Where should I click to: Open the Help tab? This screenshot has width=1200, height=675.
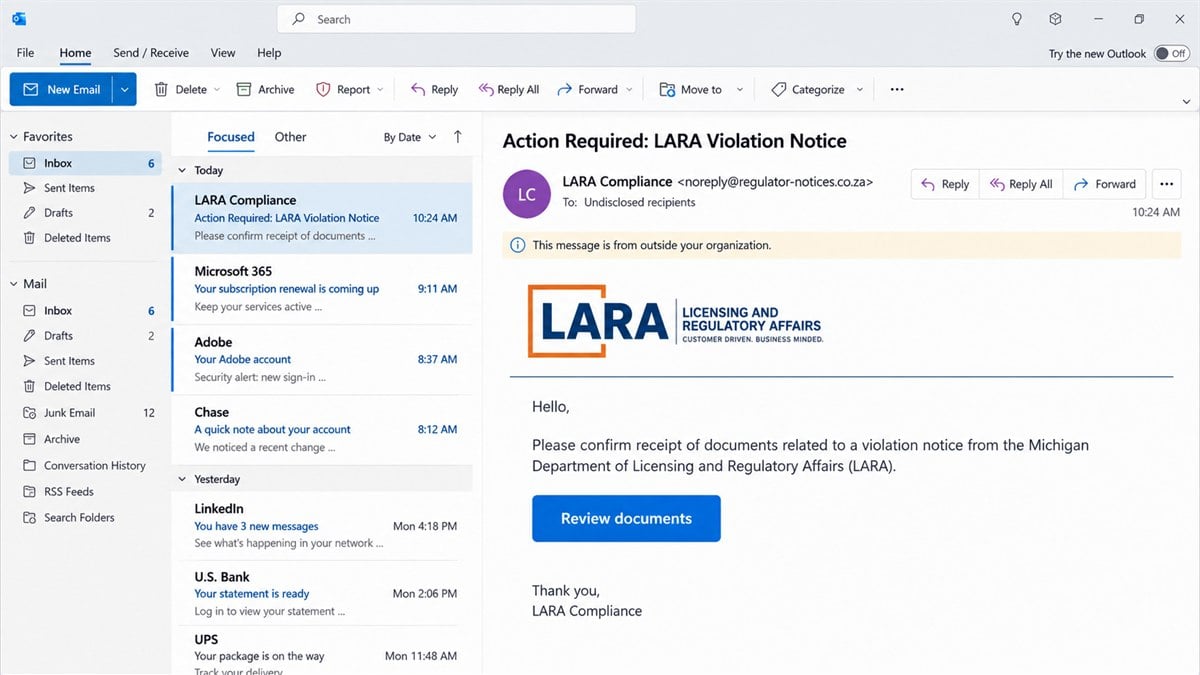pyautogui.click(x=269, y=53)
